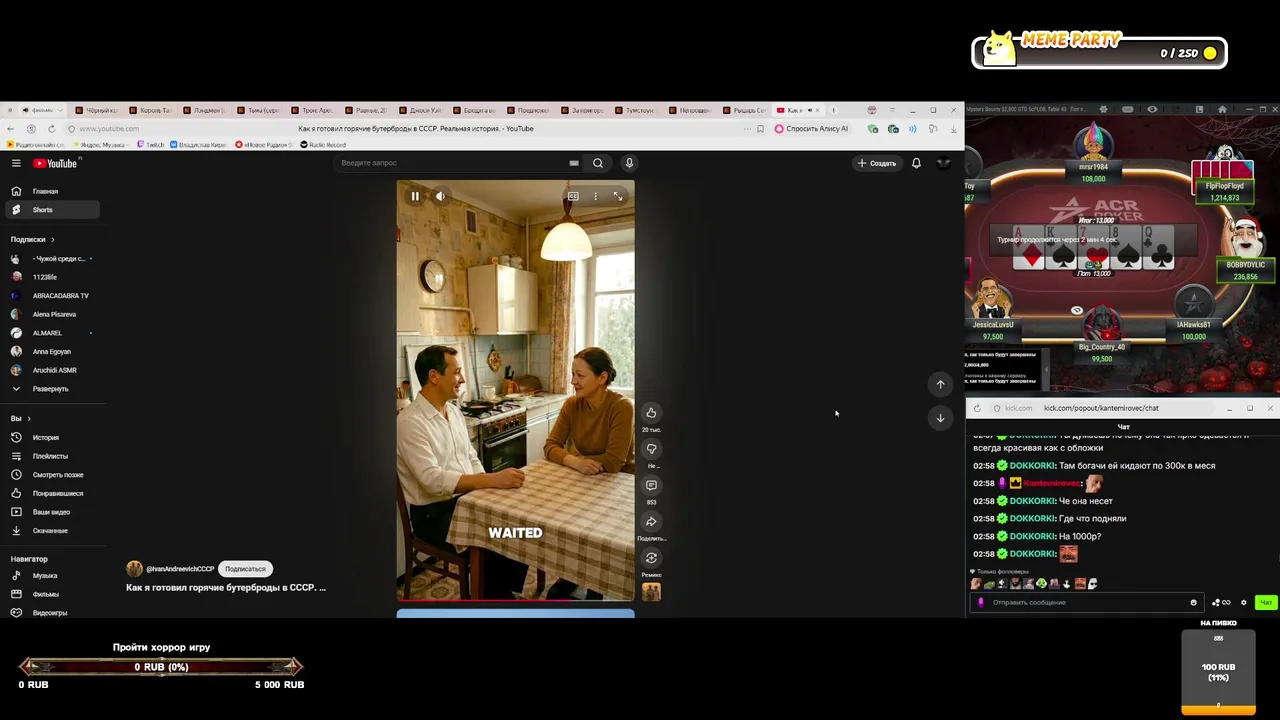The height and width of the screenshot is (720, 1280).
Task: Like the Shorts video
Action: click(651, 413)
